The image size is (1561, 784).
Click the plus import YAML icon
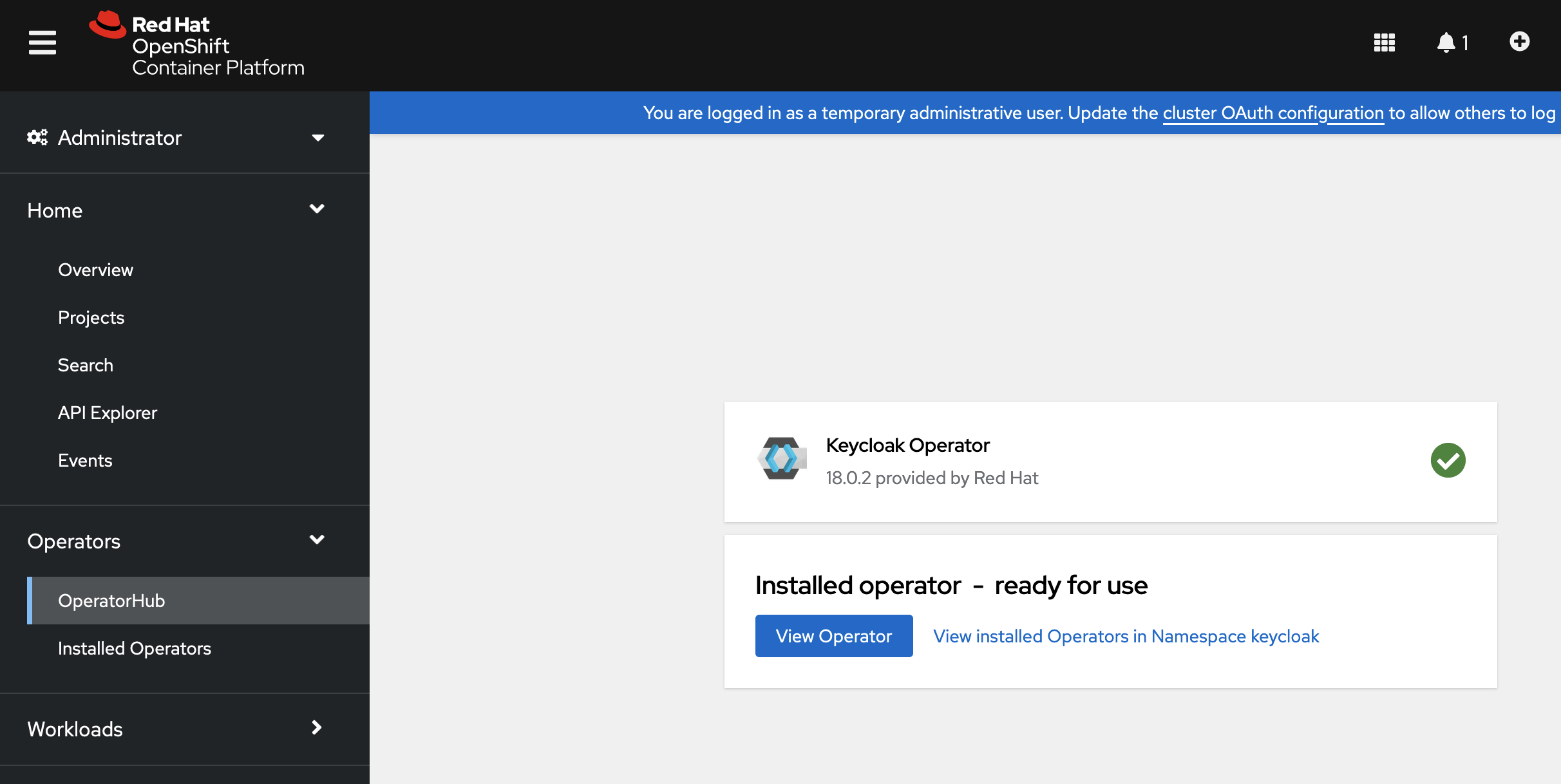(x=1519, y=42)
